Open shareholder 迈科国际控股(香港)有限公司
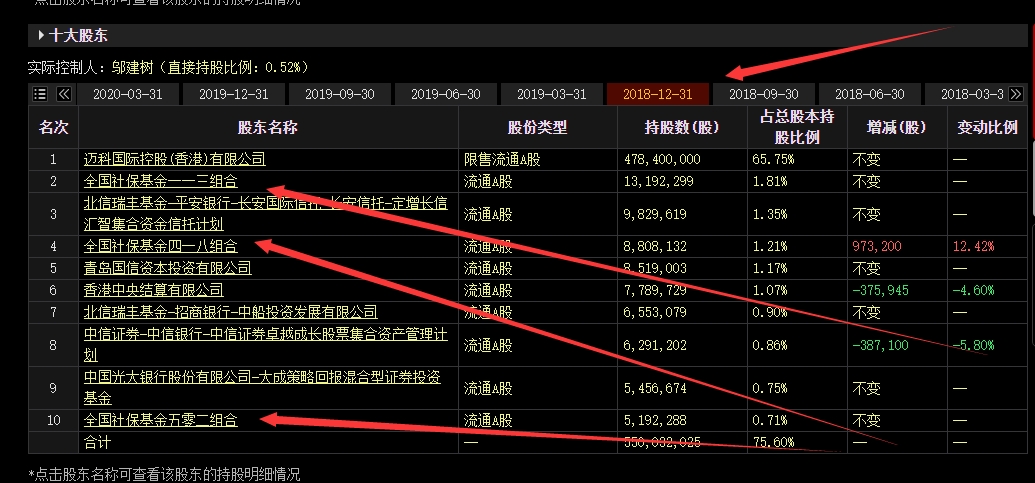Screen dimensions: 1035x483 click(174, 159)
